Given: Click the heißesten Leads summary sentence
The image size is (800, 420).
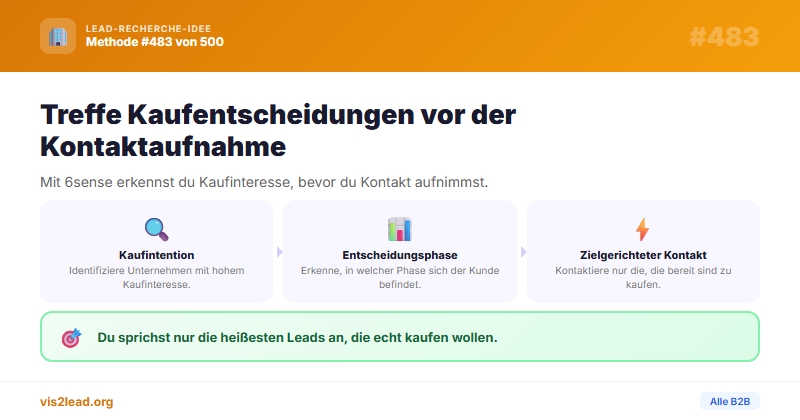Looking at the screenshot, I should 297,337.
